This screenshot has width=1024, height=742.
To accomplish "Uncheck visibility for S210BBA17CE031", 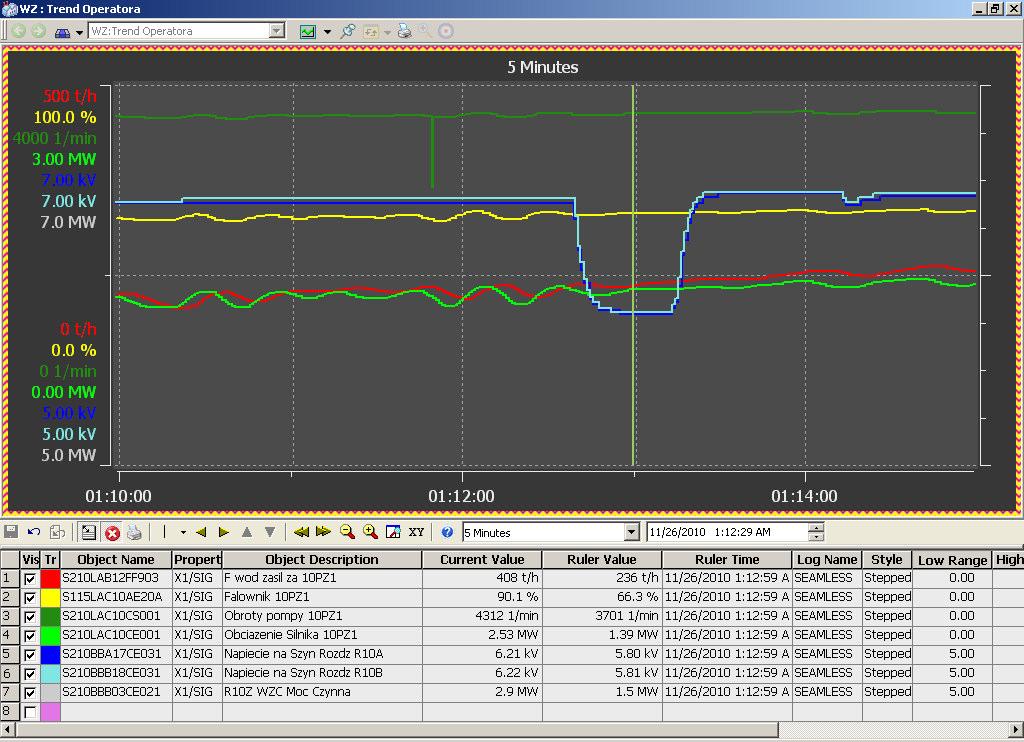I will click(x=30, y=654).
